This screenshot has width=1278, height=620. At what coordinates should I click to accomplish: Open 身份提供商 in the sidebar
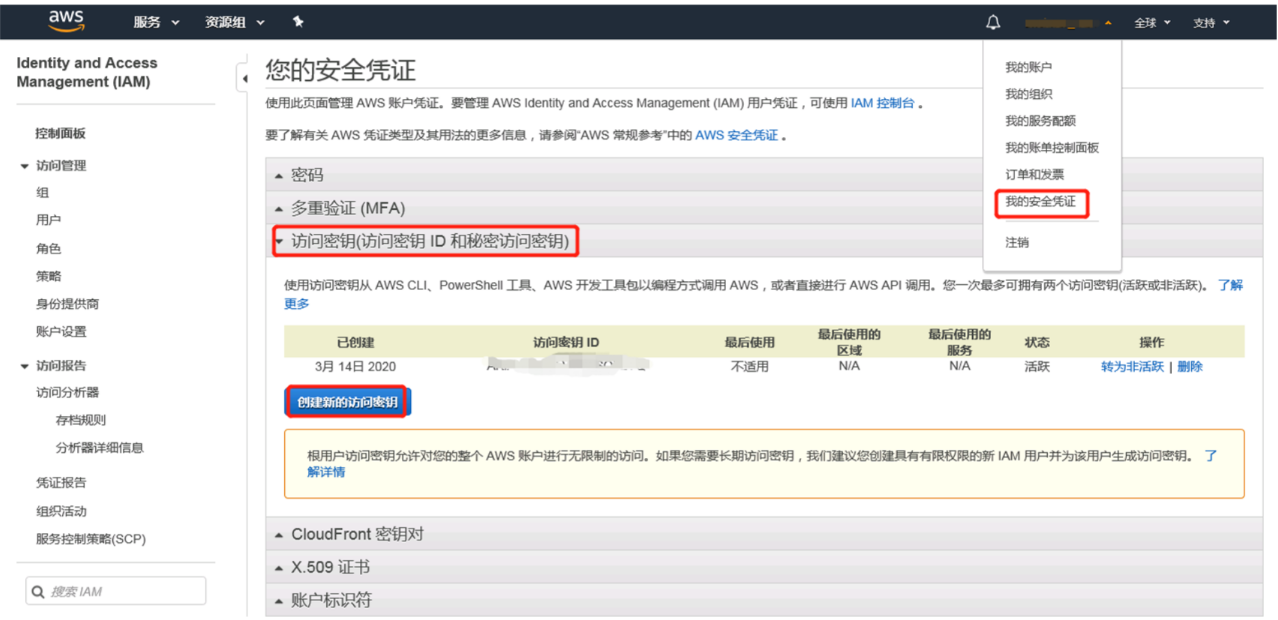click(67, 304)
